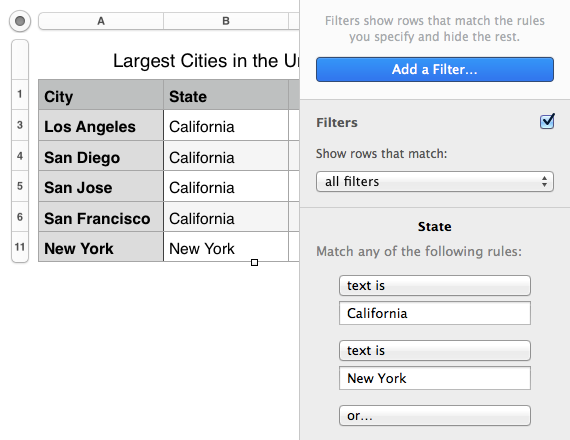Click the Add a Filter button
570x440 pixels.
pos(435,69)
